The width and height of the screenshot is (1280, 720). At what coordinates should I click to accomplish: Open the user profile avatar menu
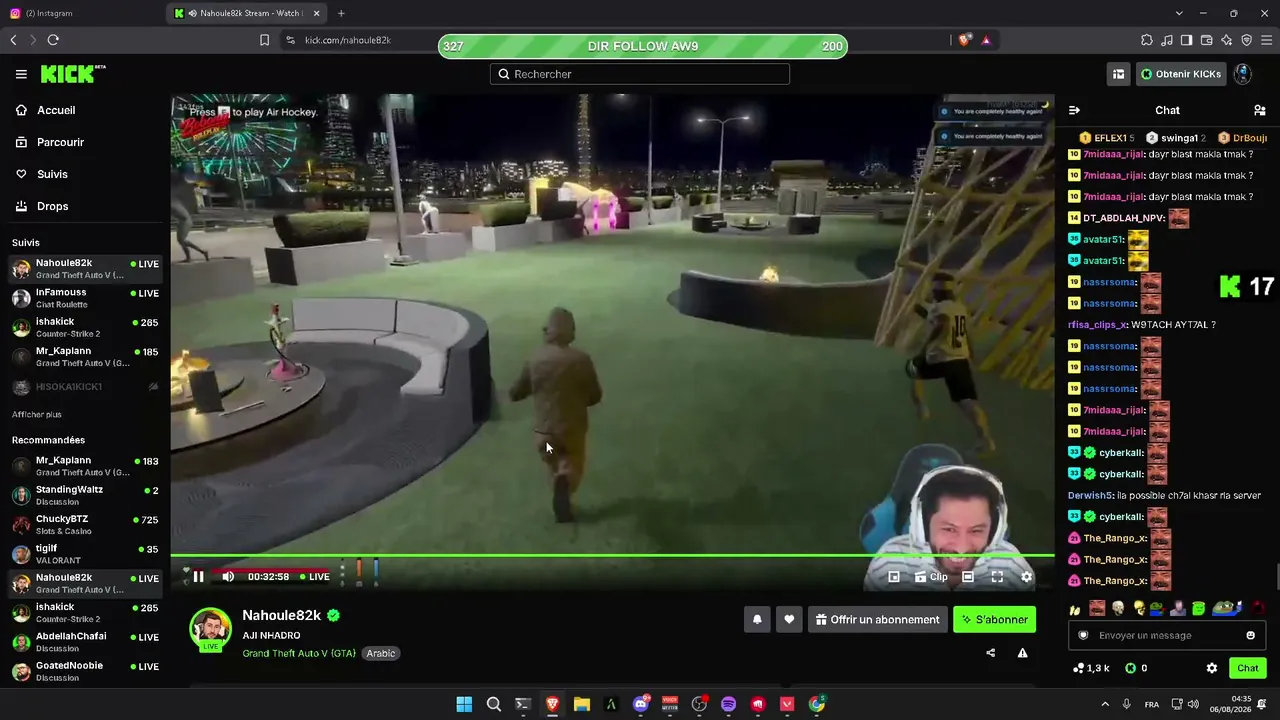(1243, 74)
